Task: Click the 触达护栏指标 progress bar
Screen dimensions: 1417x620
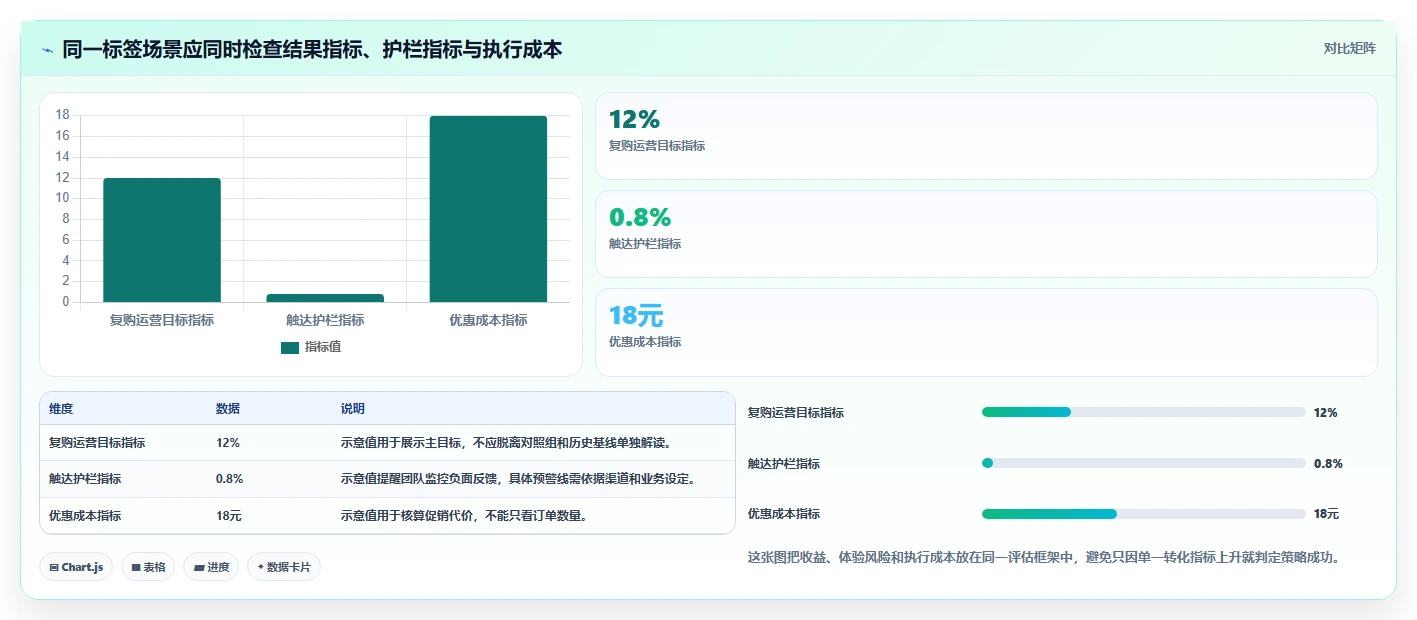Action: tap(1144, 463)
